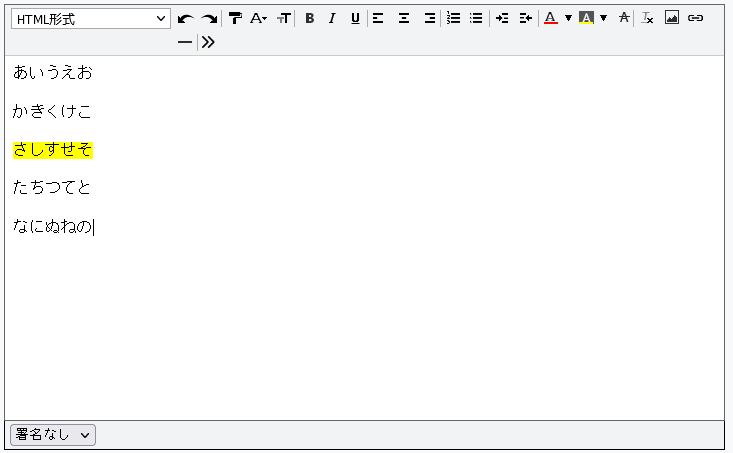Viewport: 733px width, 453px height.
Task: Click the line あいうえお
Action: pos(53,72)
